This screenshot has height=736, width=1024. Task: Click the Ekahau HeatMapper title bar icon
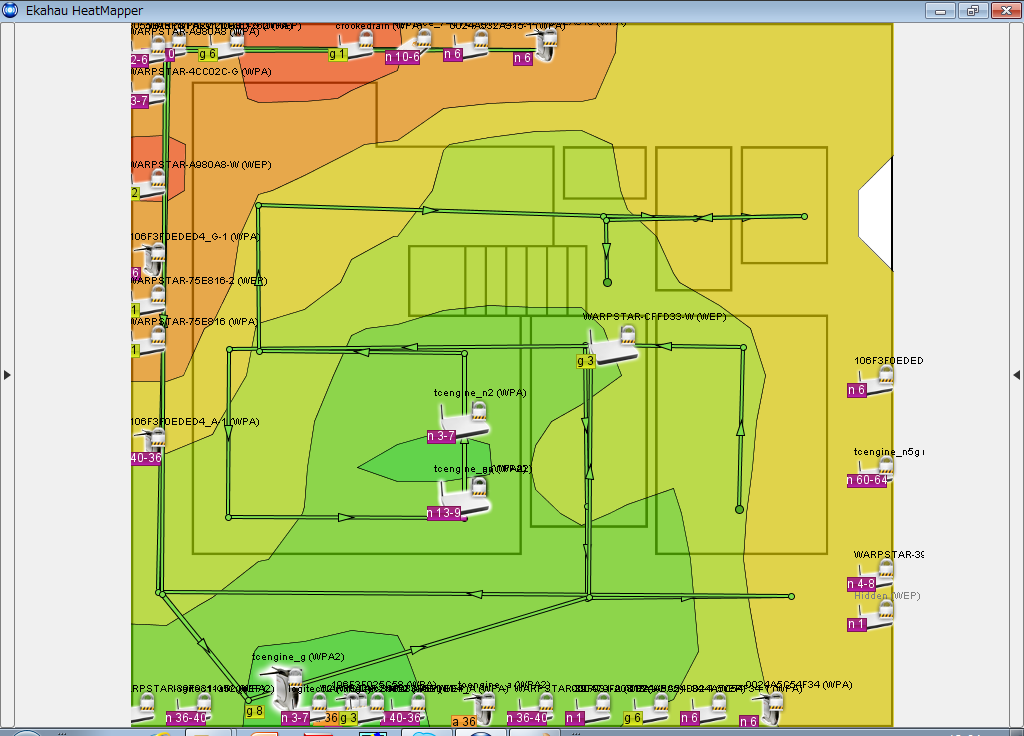point(11,10)
